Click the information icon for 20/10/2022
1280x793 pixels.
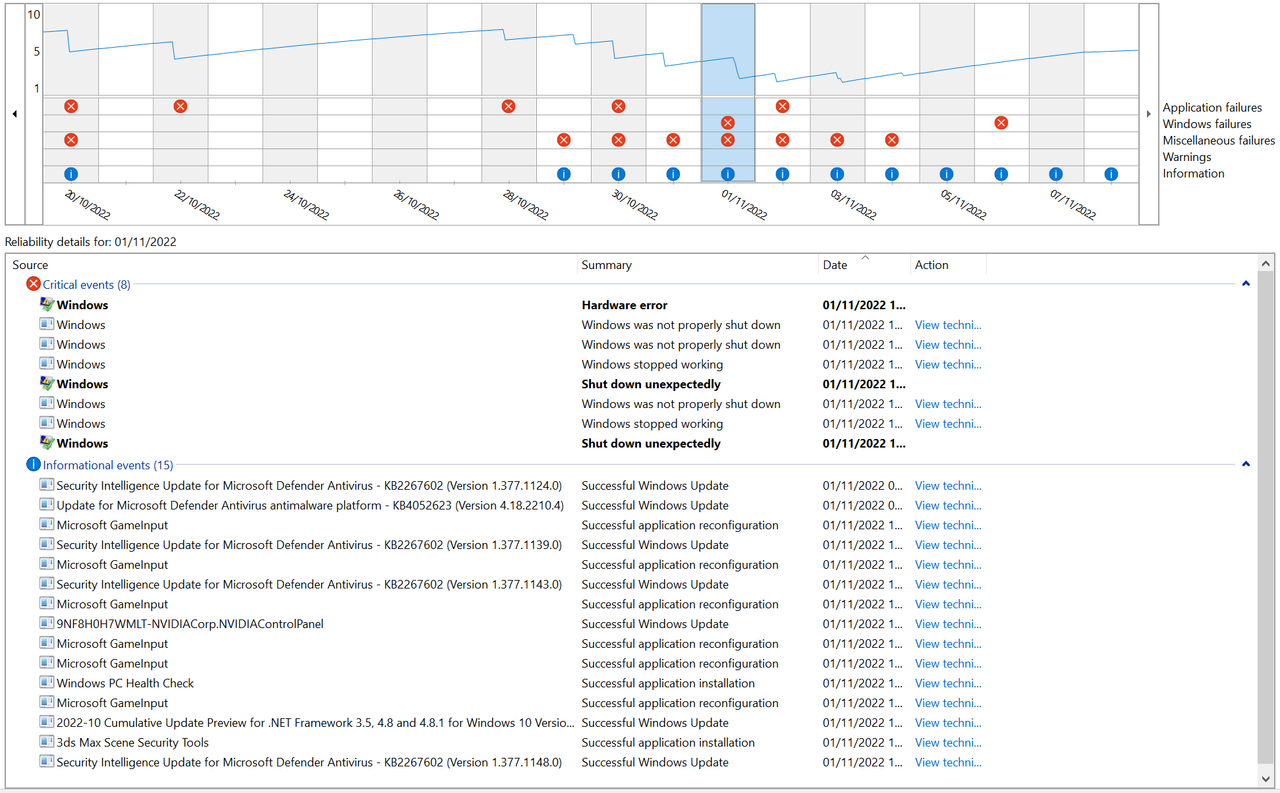point(71,174)
